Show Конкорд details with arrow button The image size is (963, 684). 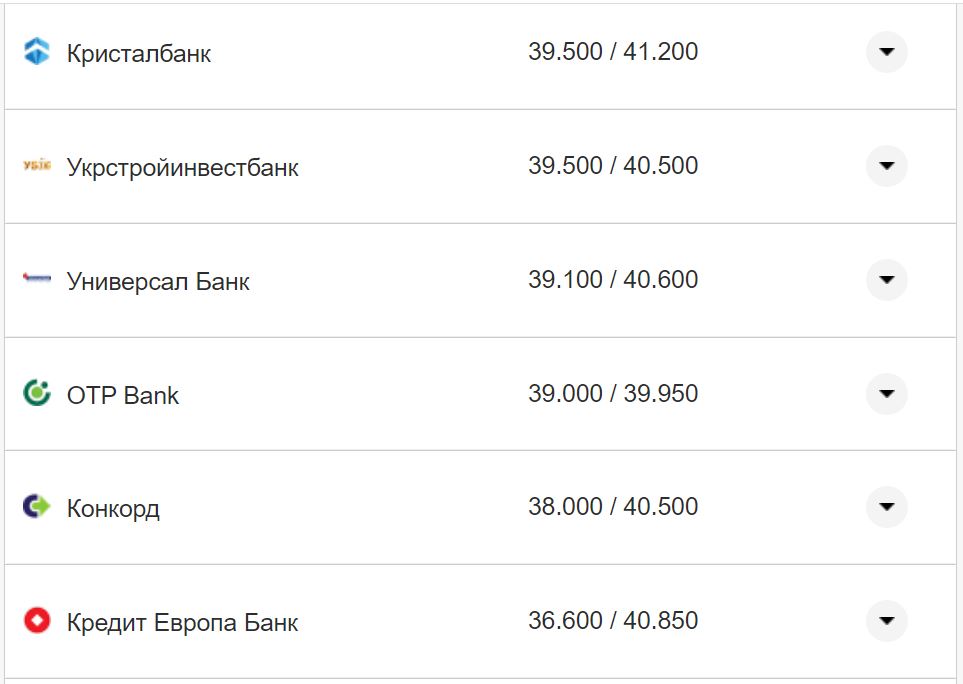(886, 507)
